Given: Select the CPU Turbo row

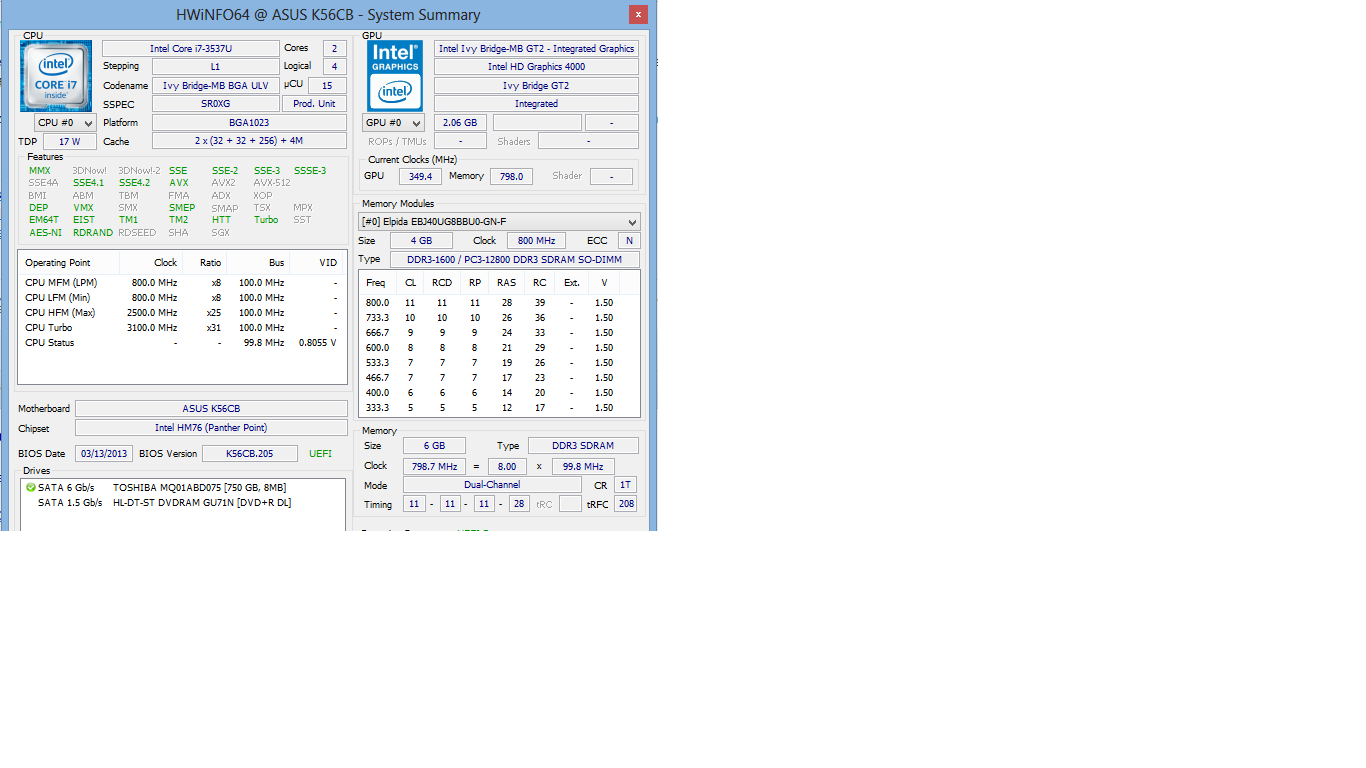Looking at the screenshot, I should click(x=182, y=328).
